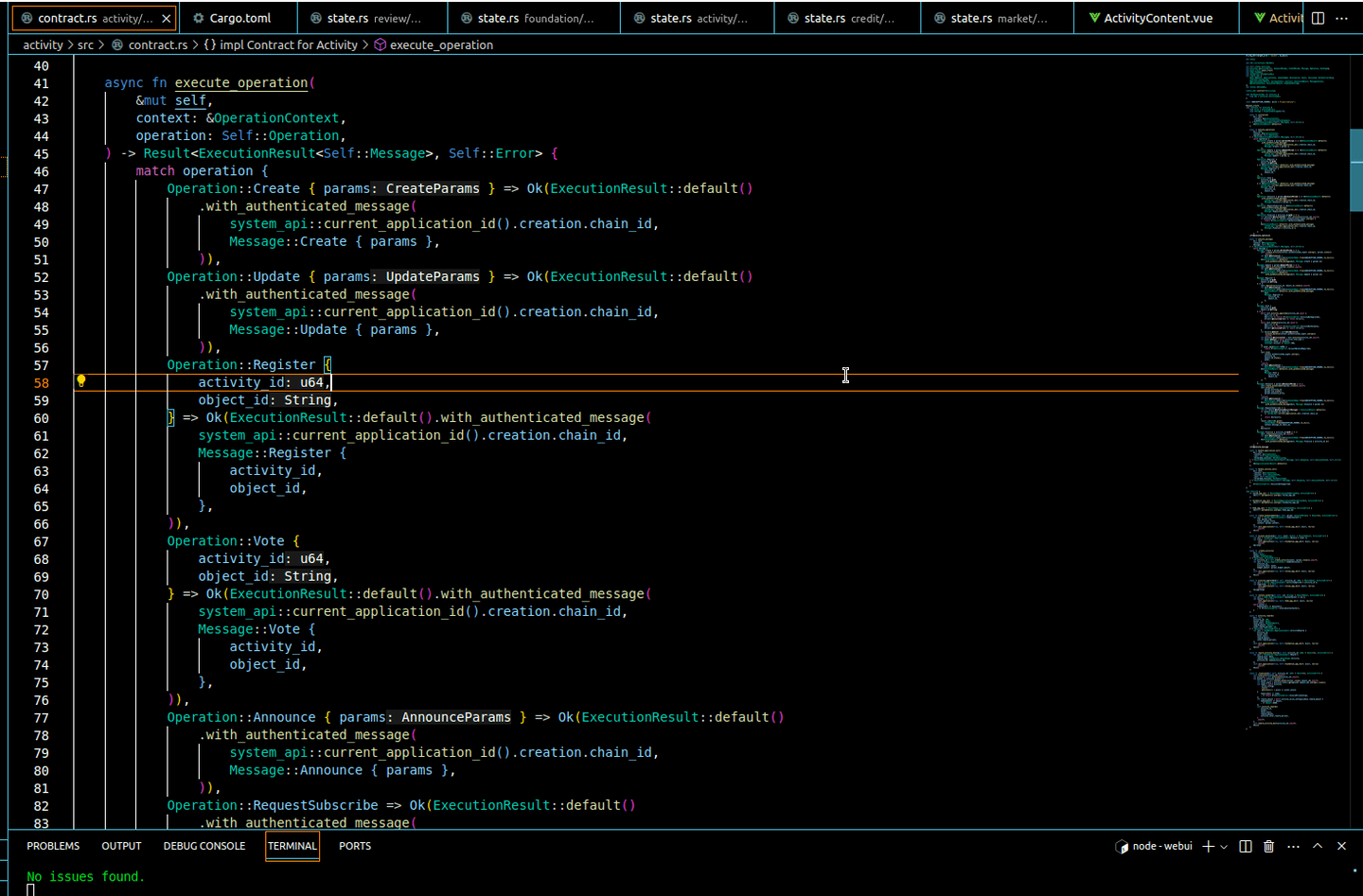
Task: Click the execute_operation function name on line 41
Action: [241, 82]
